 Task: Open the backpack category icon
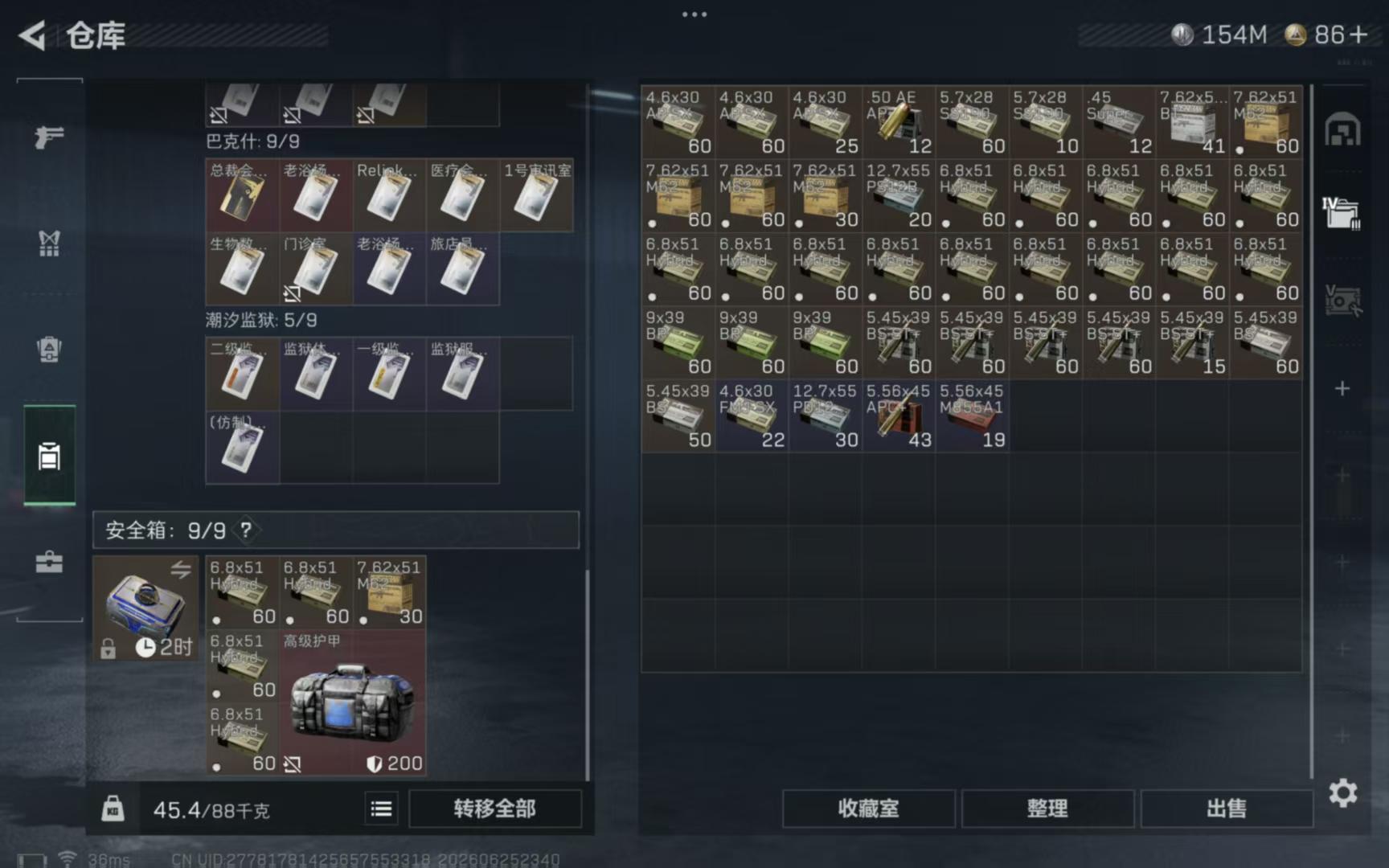pyautogui.click(x=49, y=349)
